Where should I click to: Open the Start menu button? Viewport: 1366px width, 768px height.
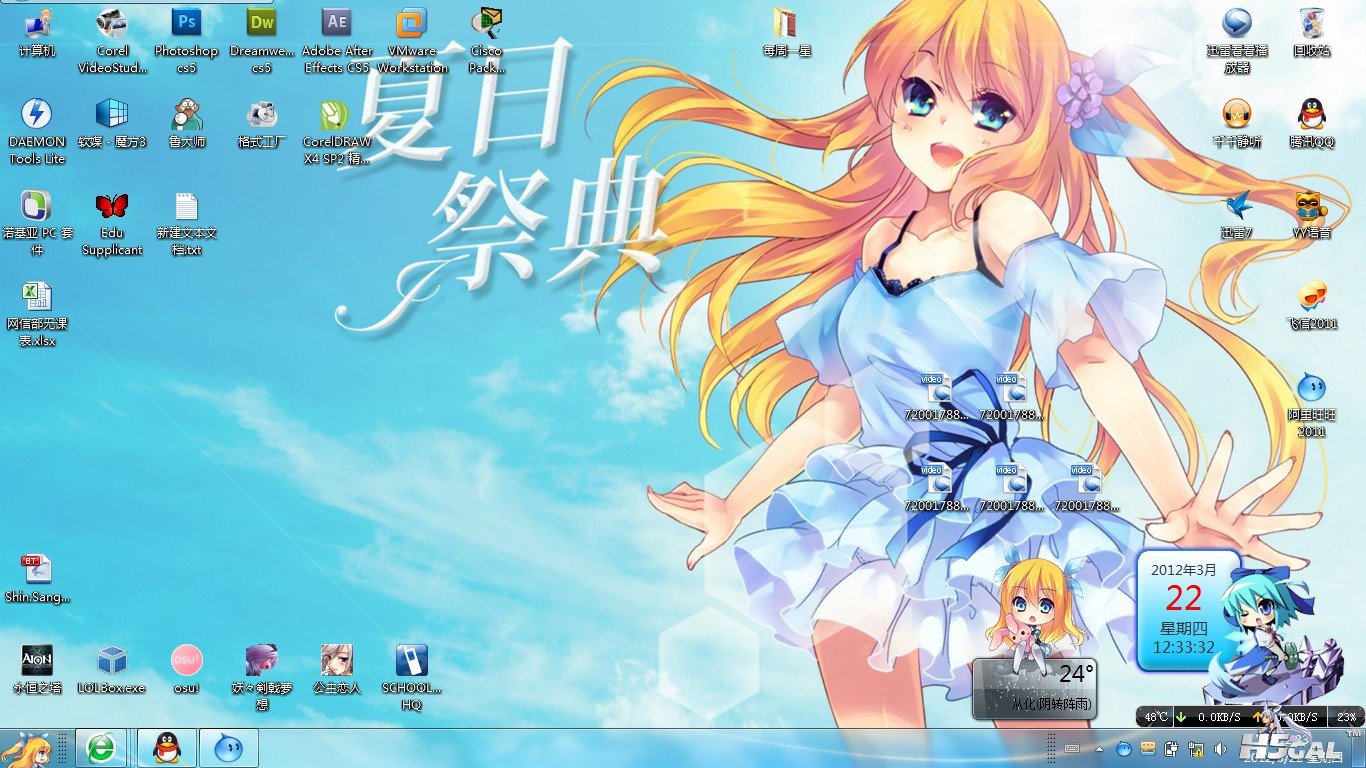(27, 748)
